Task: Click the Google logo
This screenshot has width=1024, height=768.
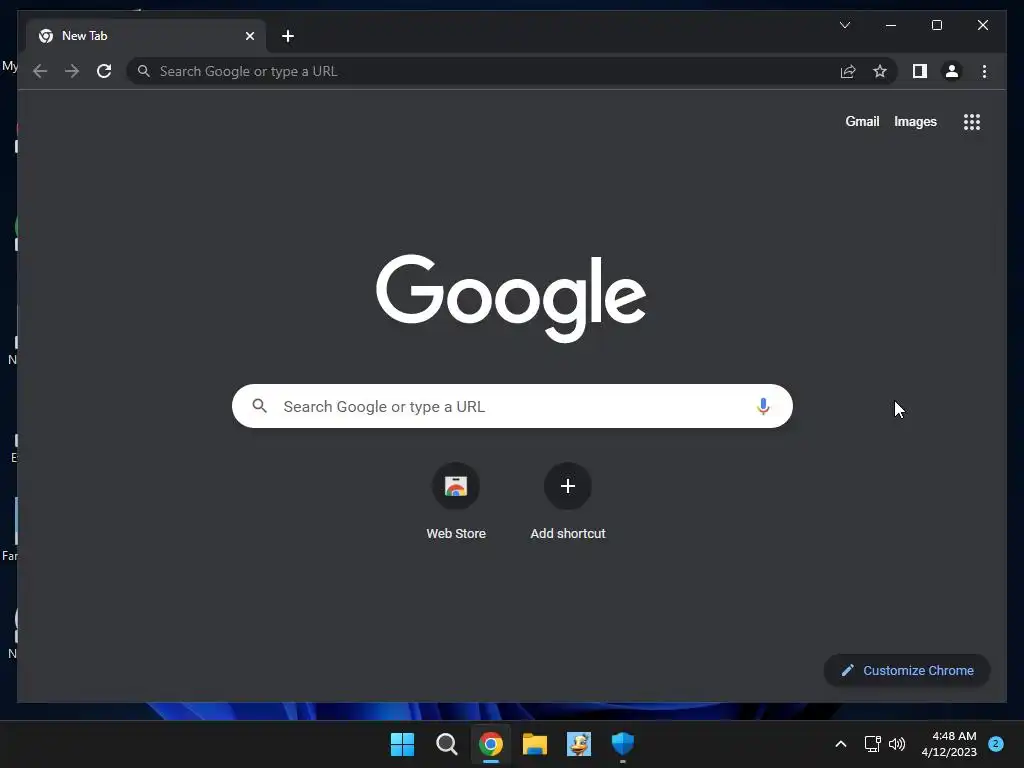Action: pyautogui.click(x=511, y=298)
